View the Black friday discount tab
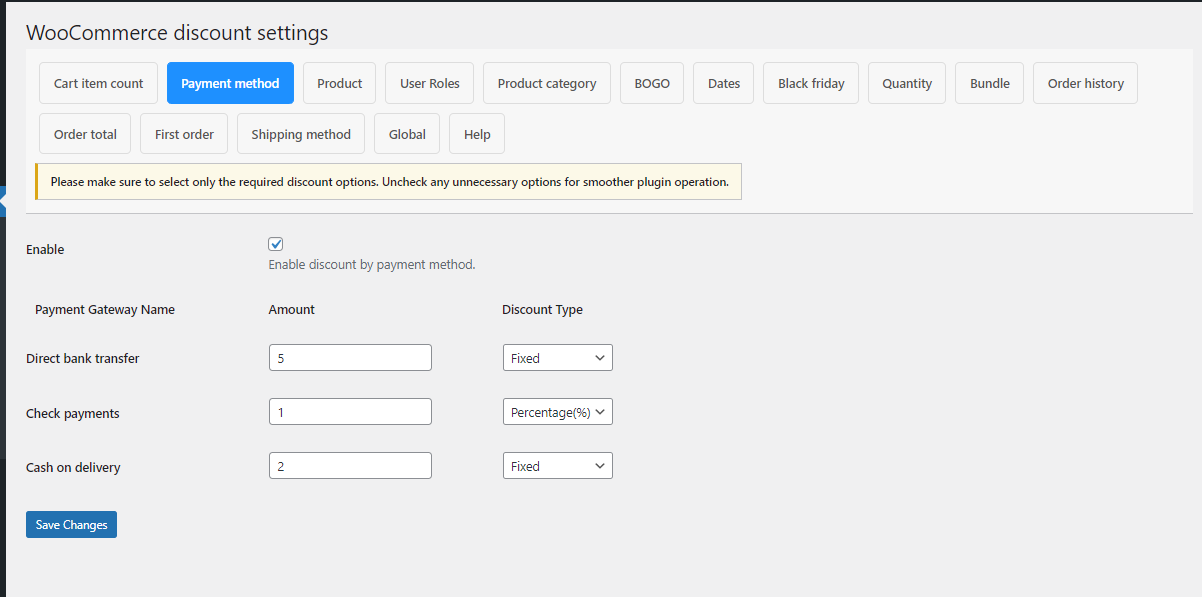This screenshot has height=597, width=1202. point(810,83)
